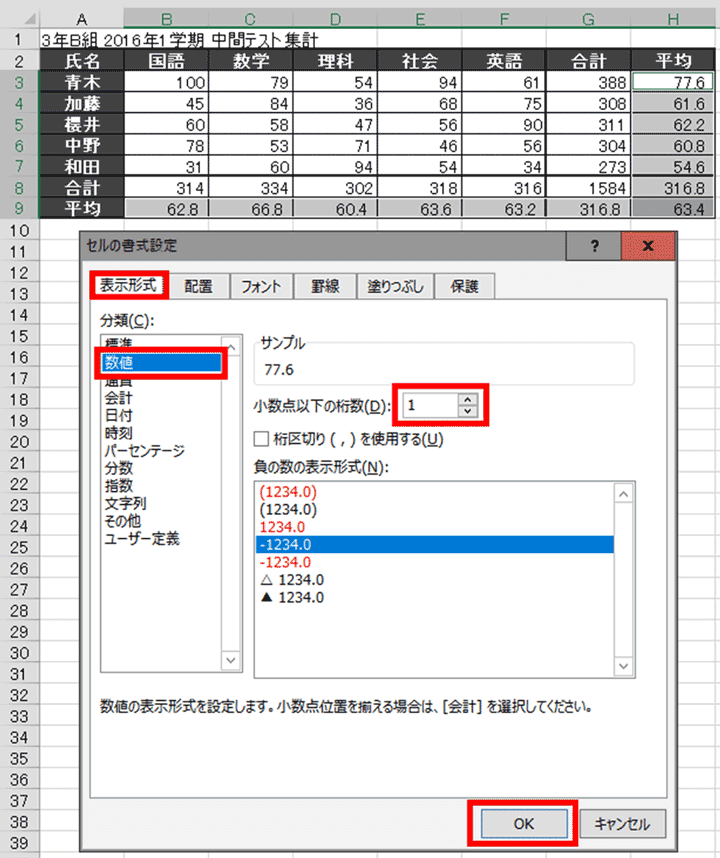Select 数値 in the category list
Viewport: 720px width, 858px height.
point(161,362)
